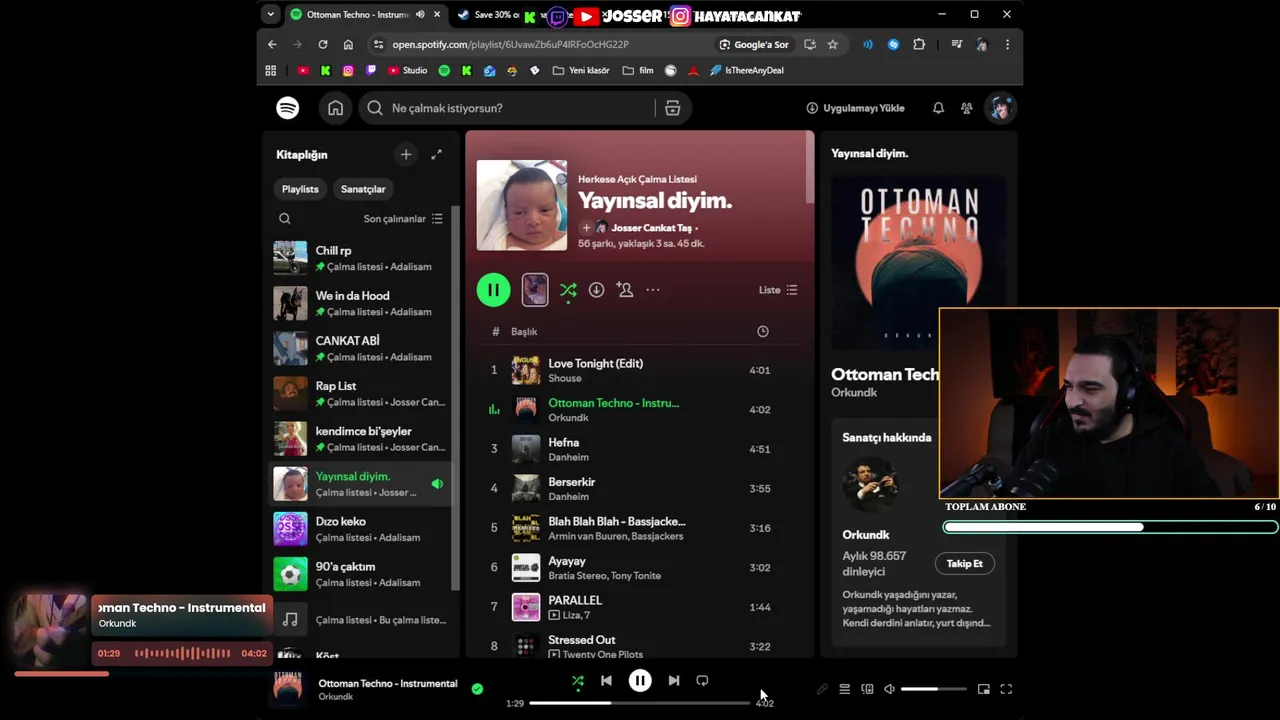Click the library sidebar scrollbar

point(456,400)
